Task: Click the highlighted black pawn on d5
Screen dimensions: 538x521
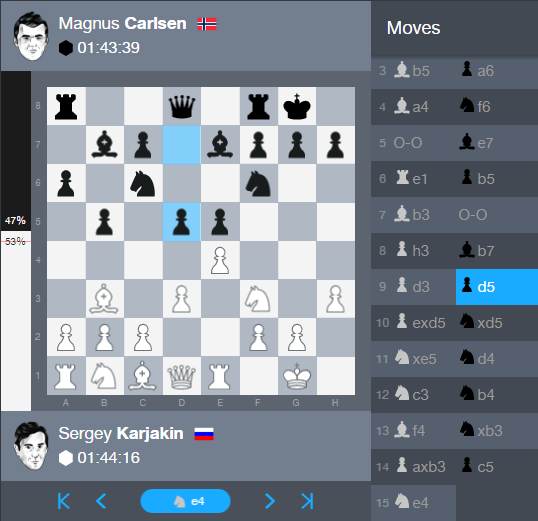Action: 182,222
